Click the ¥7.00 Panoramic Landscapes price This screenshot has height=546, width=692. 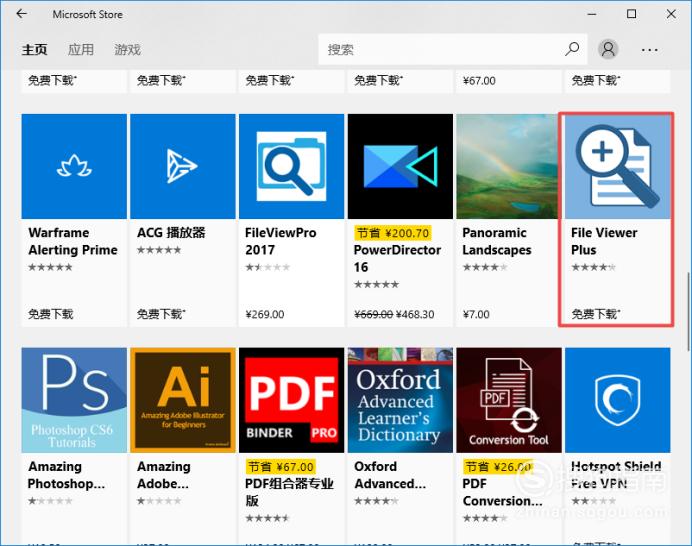(x=476, y=314)
